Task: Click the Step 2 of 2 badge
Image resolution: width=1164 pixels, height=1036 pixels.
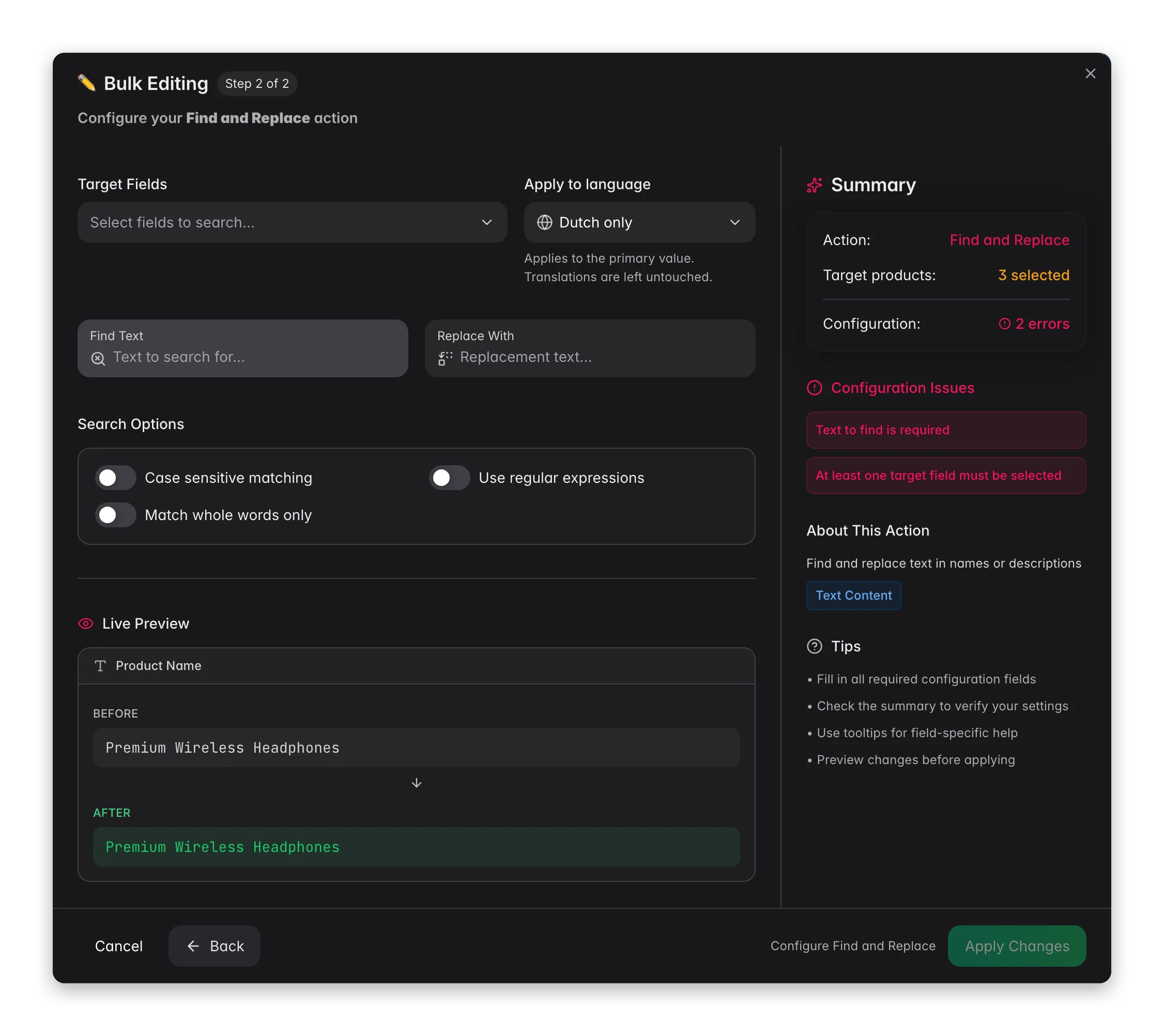Action: [257, 84]
